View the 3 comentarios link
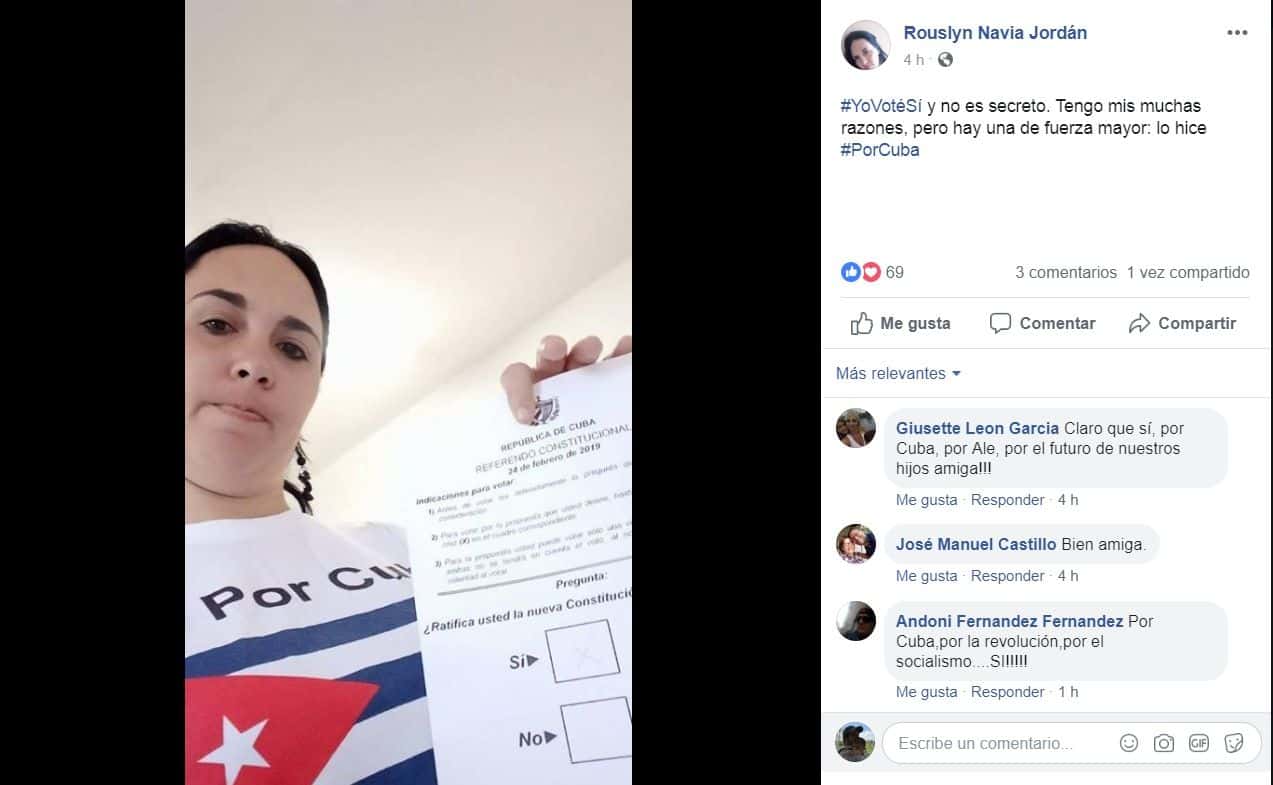 (x=1066, y=272)
